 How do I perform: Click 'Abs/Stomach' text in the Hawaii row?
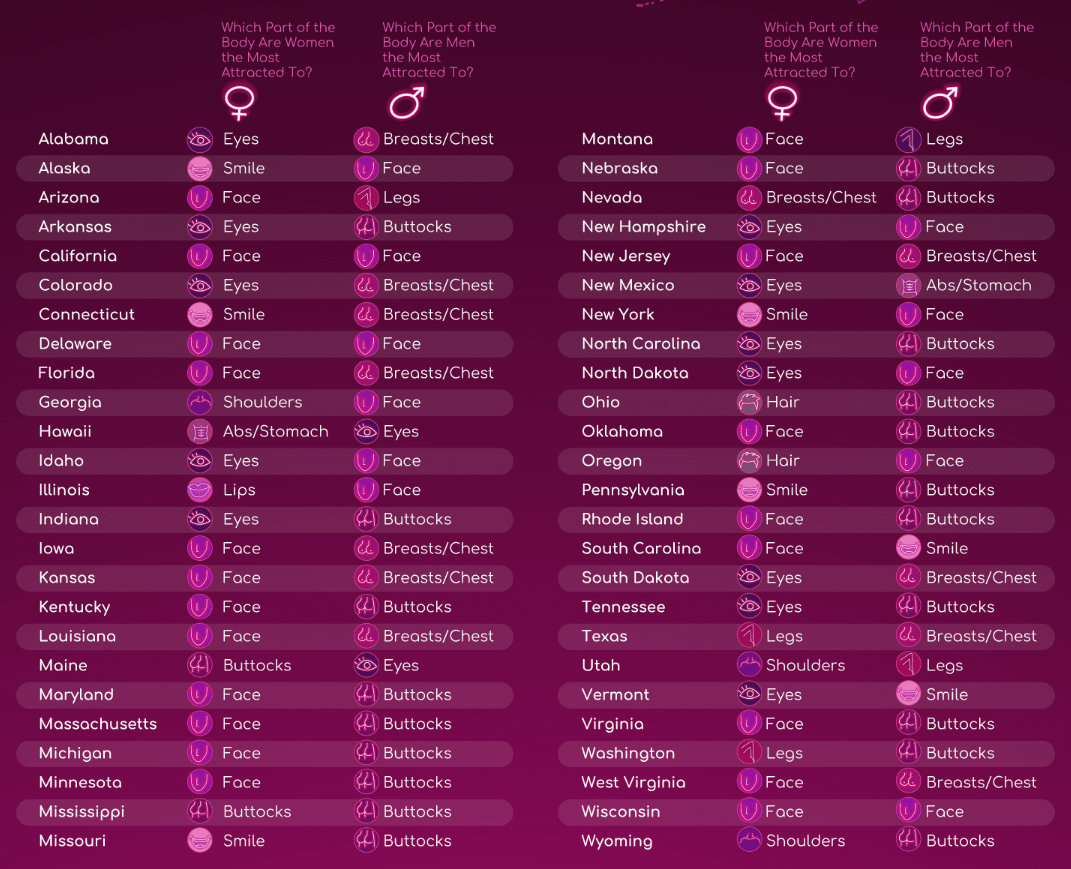click(275, 432)
